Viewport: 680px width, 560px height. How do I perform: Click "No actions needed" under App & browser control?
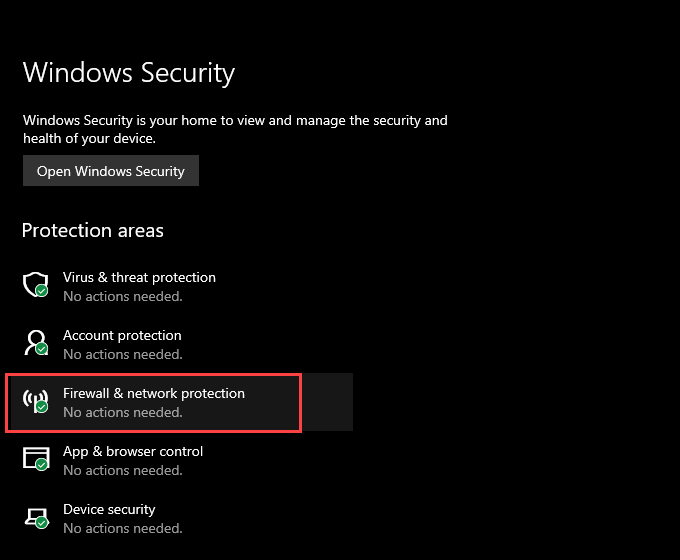123,470
